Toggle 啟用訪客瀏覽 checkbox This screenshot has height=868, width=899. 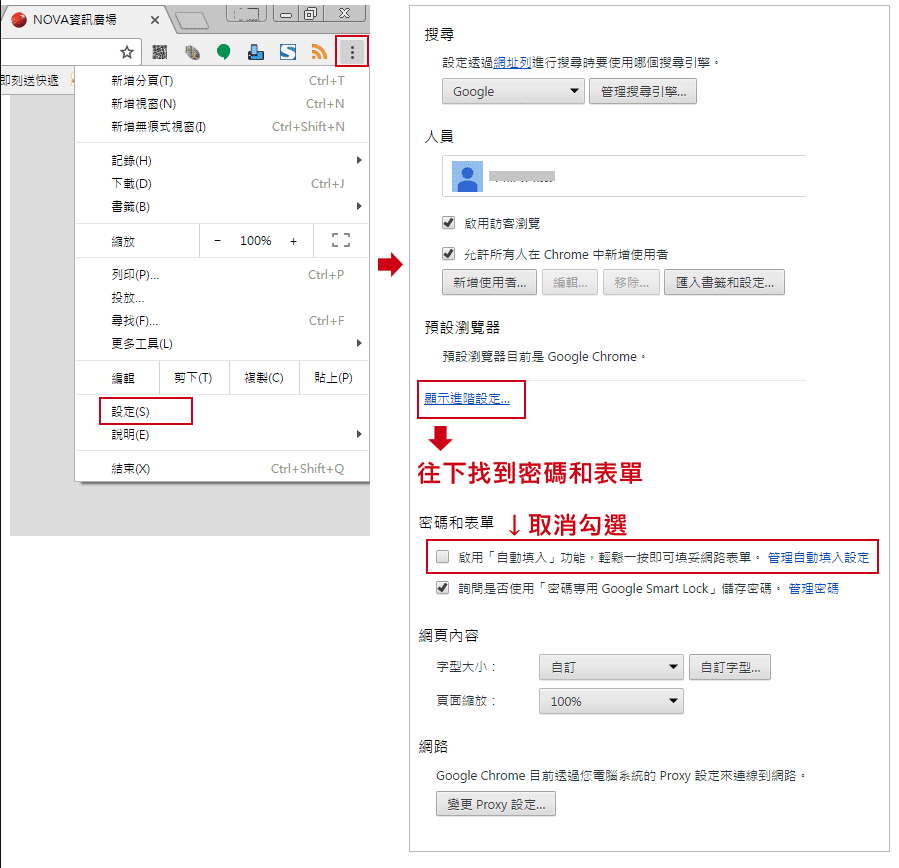click(x=448, y=222)
